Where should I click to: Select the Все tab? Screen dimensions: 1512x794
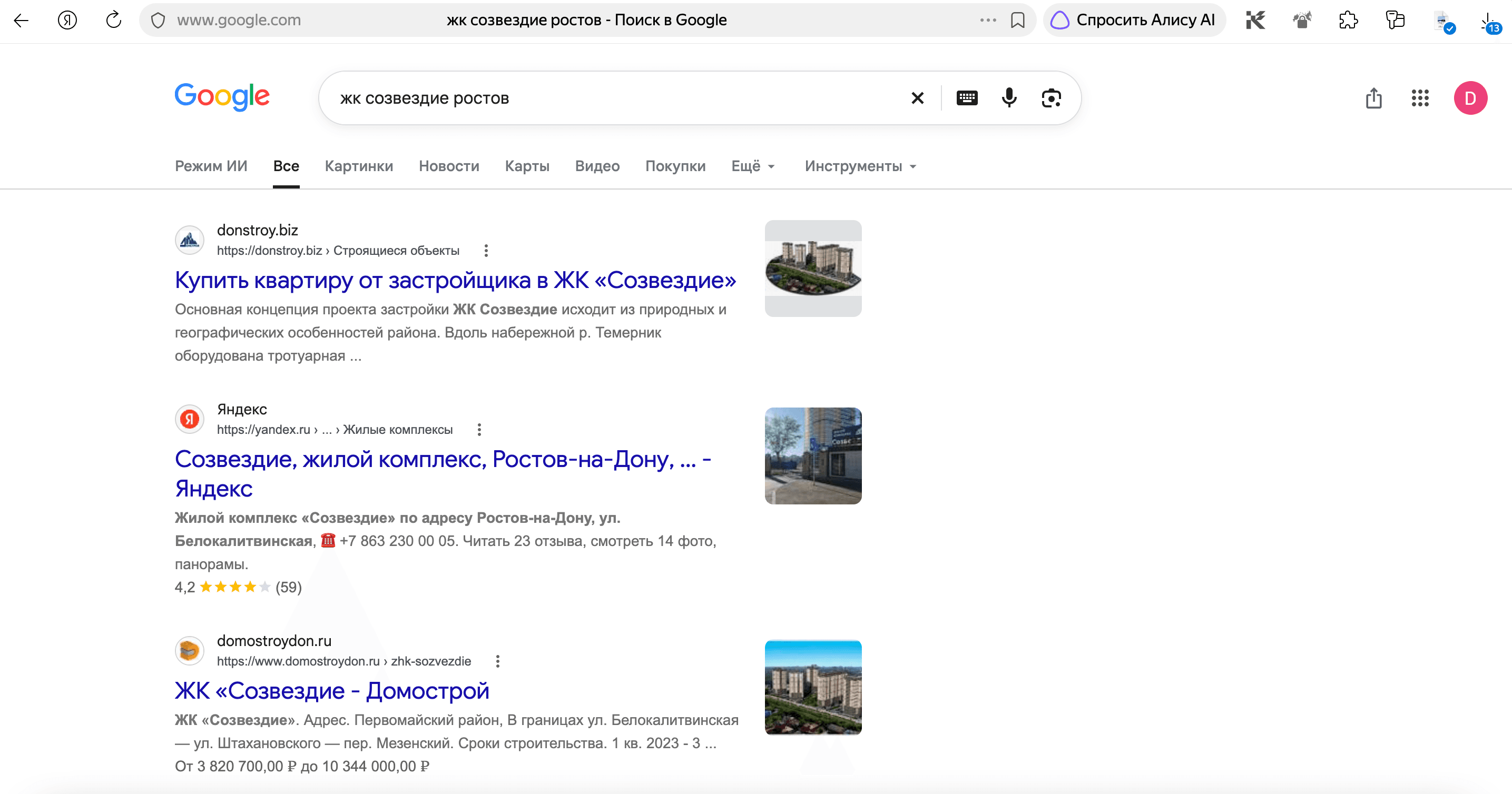287,166
